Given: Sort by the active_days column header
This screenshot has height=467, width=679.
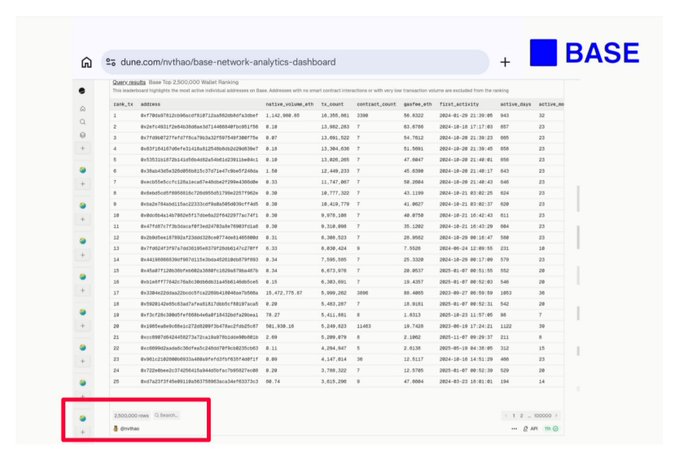Looking at the screenshot, I should click(515, 104).
